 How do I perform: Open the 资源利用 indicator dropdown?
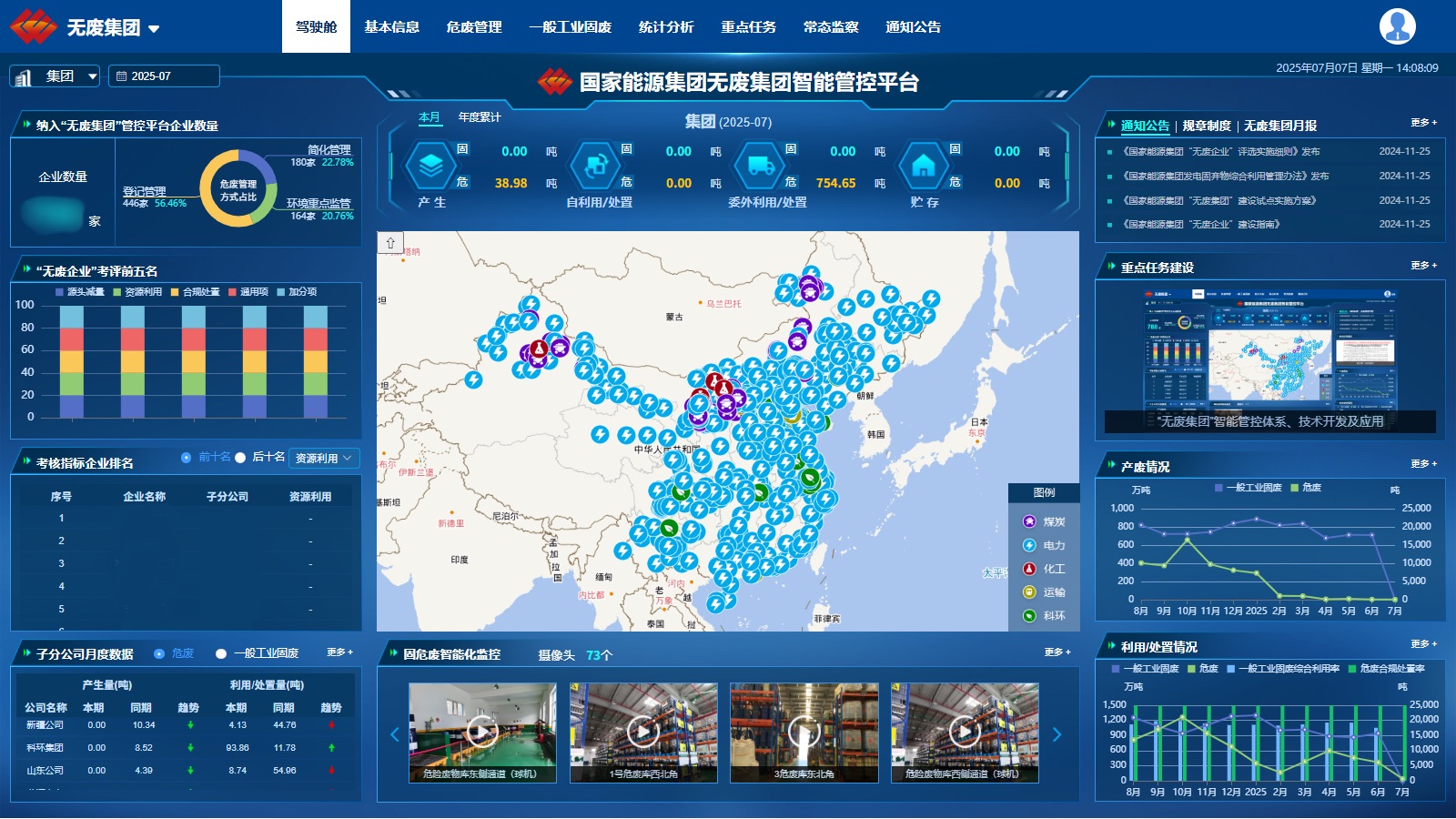coord(324,459)
